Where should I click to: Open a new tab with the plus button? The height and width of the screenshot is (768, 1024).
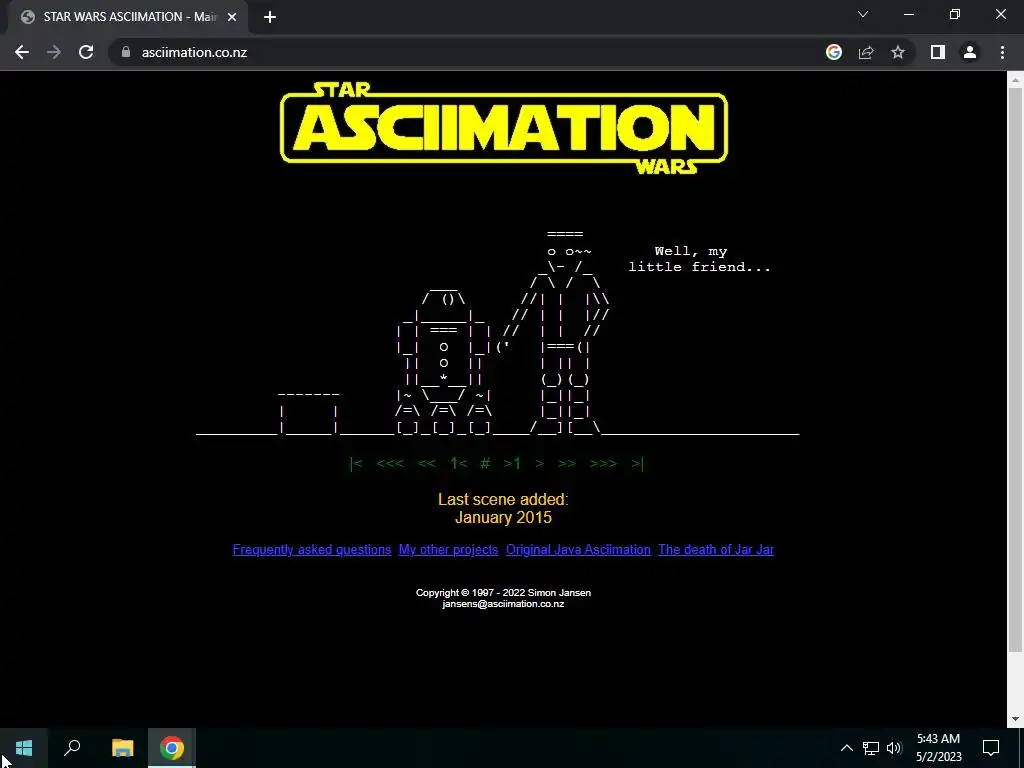click(x=270, y=17)
